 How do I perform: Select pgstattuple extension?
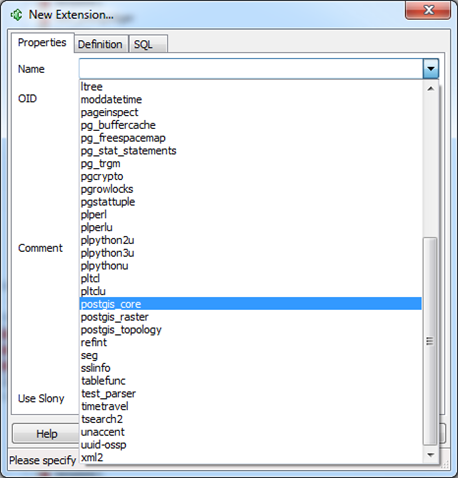(x=251, y=202)
